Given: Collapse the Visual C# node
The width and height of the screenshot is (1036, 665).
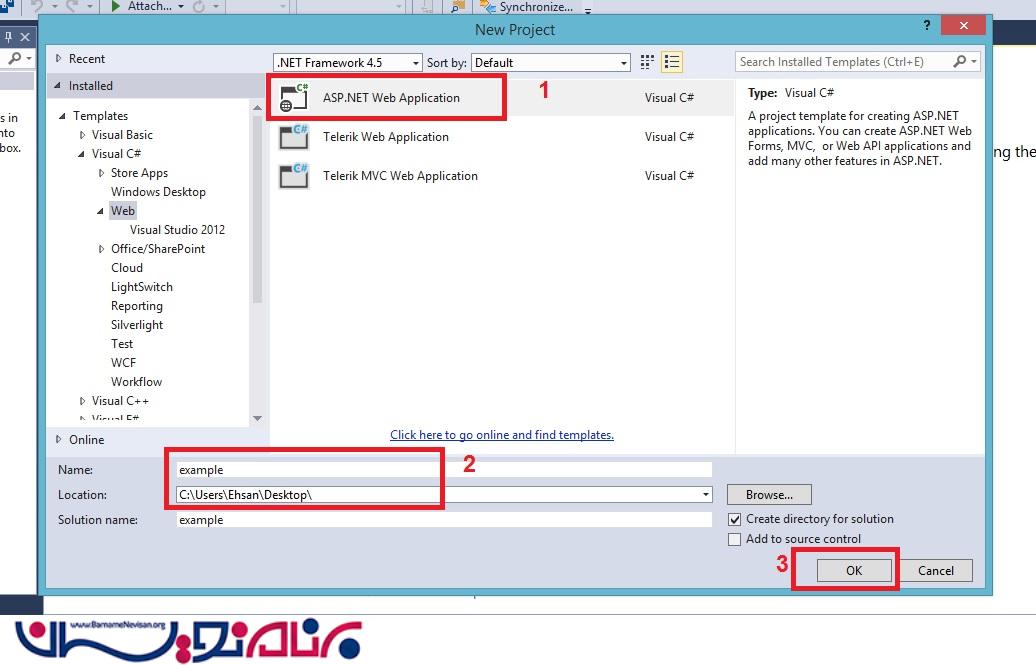Looking at the screenshot, I should [x=81, y=154].
